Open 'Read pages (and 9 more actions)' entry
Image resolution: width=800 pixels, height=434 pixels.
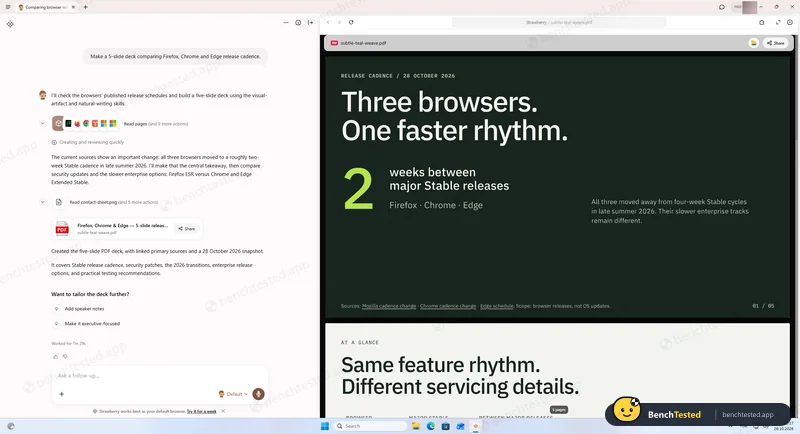pyautogui.click(x=156, y=123)
